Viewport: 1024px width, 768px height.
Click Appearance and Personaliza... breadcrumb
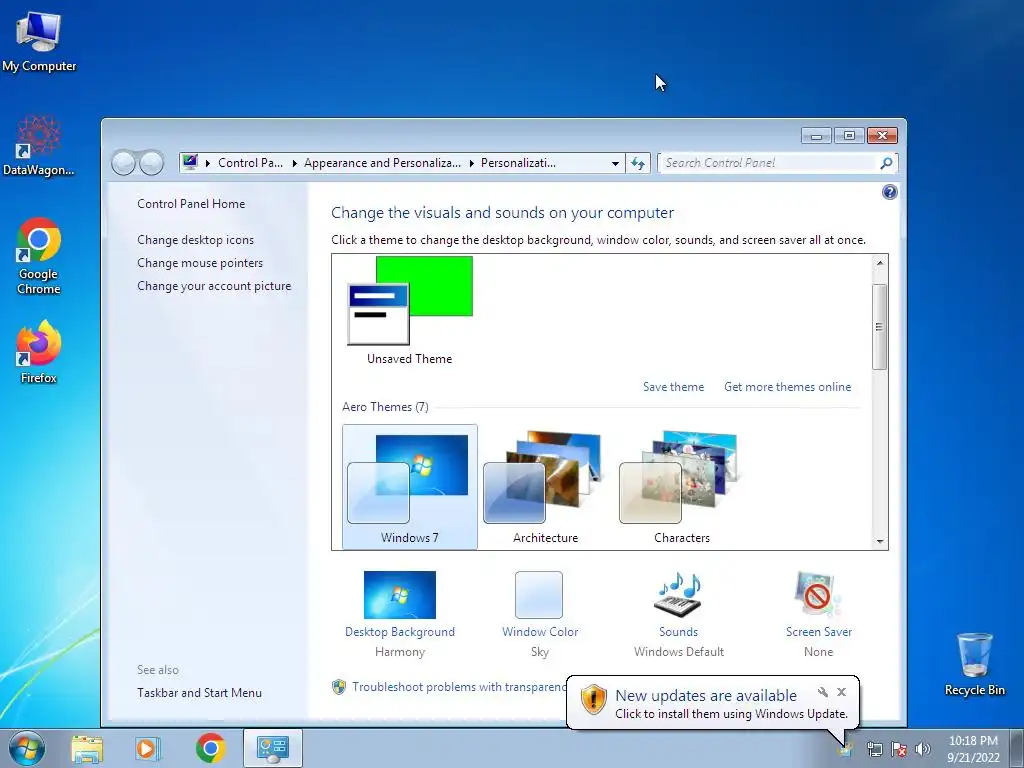tap(382, 163)
